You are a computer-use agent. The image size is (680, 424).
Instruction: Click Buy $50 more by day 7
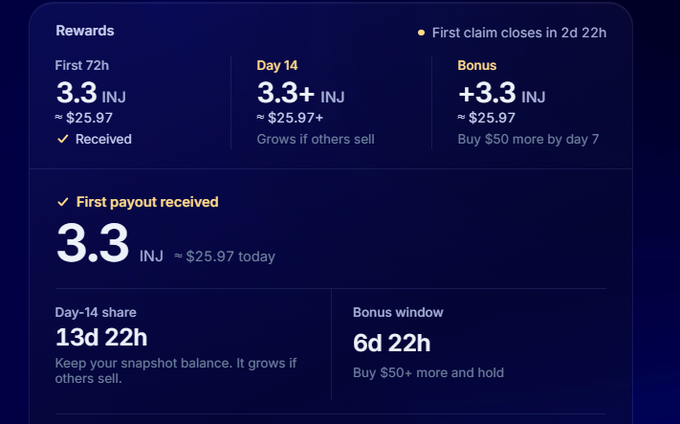pyautogui.click(x=528, y=139)
